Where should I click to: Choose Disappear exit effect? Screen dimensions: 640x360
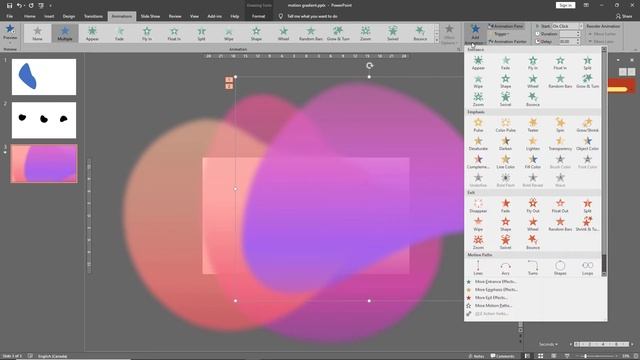coord(478,206)
